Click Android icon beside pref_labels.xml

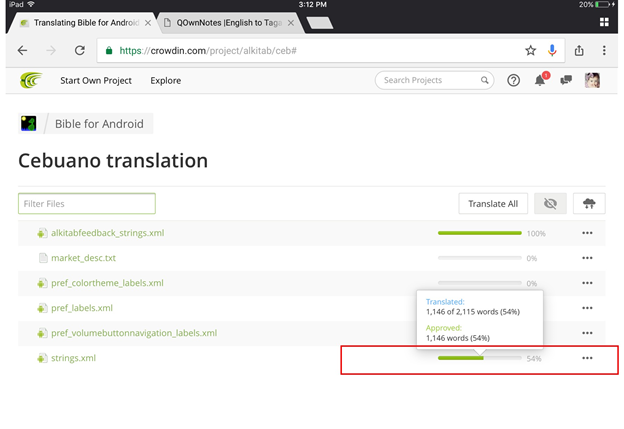tap(42, 308)
